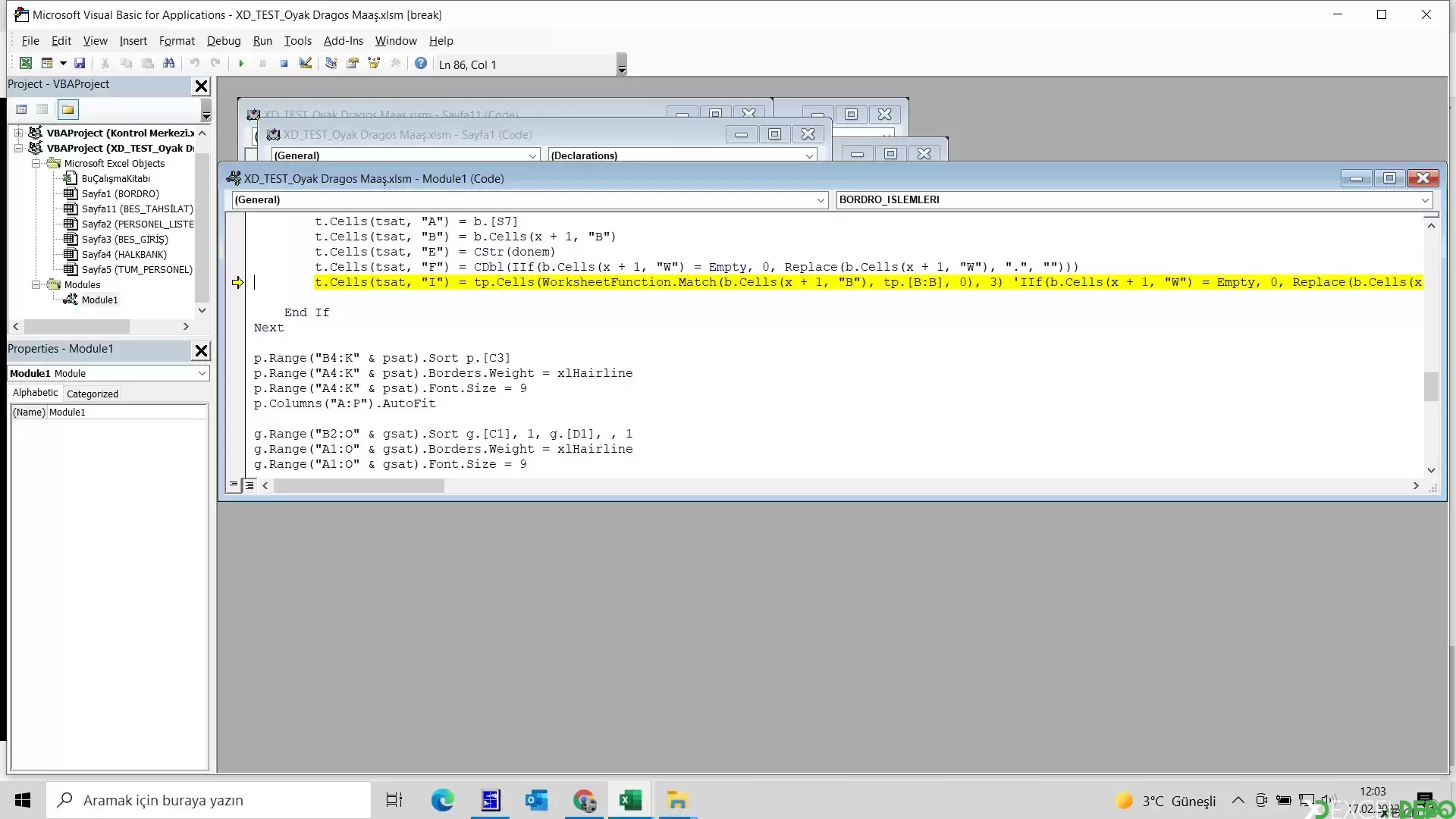Switch to Categorized properties tab
This screenshot has height=819, width=1456.
tap(93, 394)
